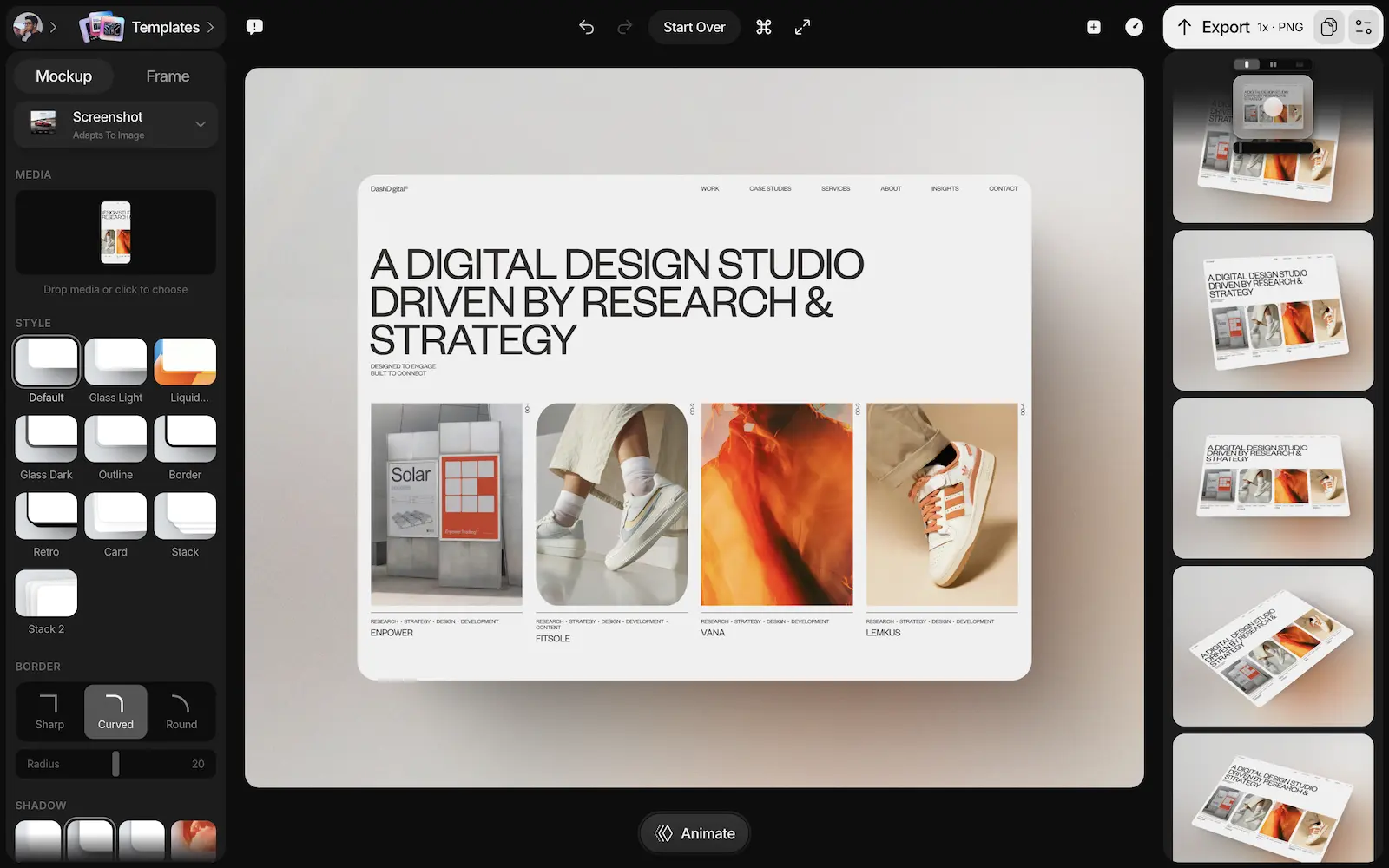Click the compass icon in the top bar
1389x868 pixels.
(x=1134, y=27)
